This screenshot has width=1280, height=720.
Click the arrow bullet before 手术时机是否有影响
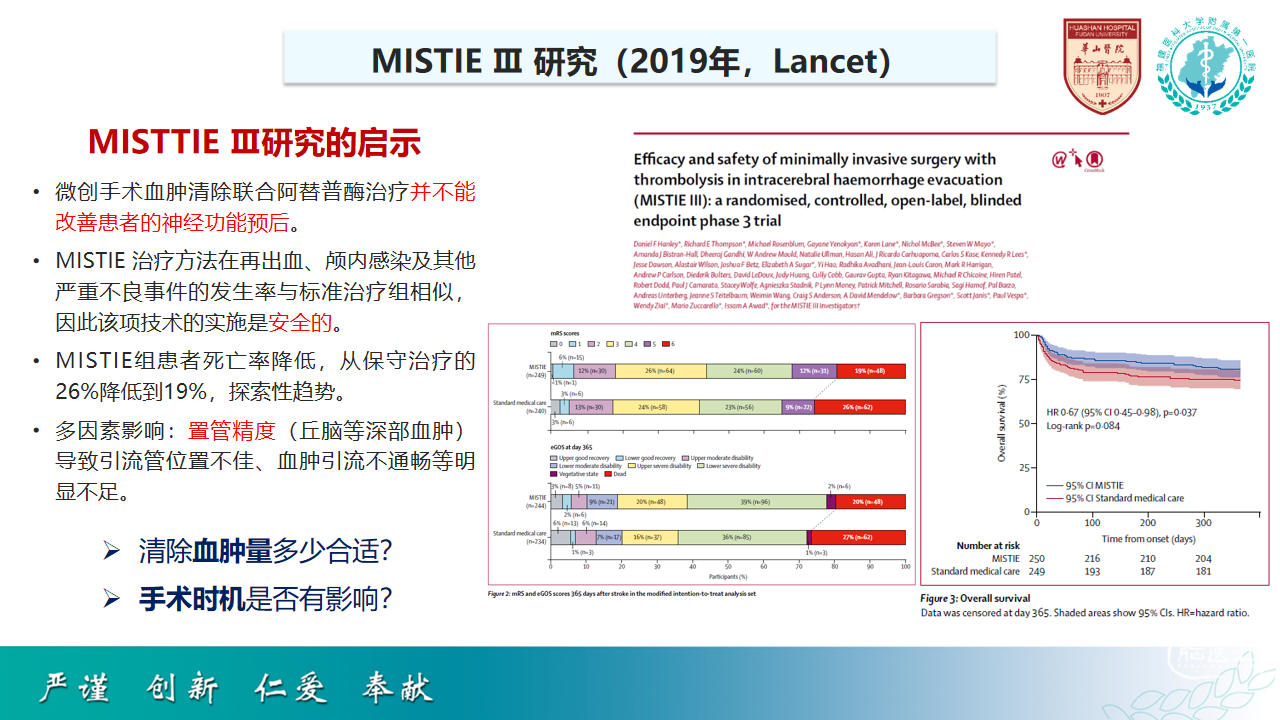pos(112,599)
